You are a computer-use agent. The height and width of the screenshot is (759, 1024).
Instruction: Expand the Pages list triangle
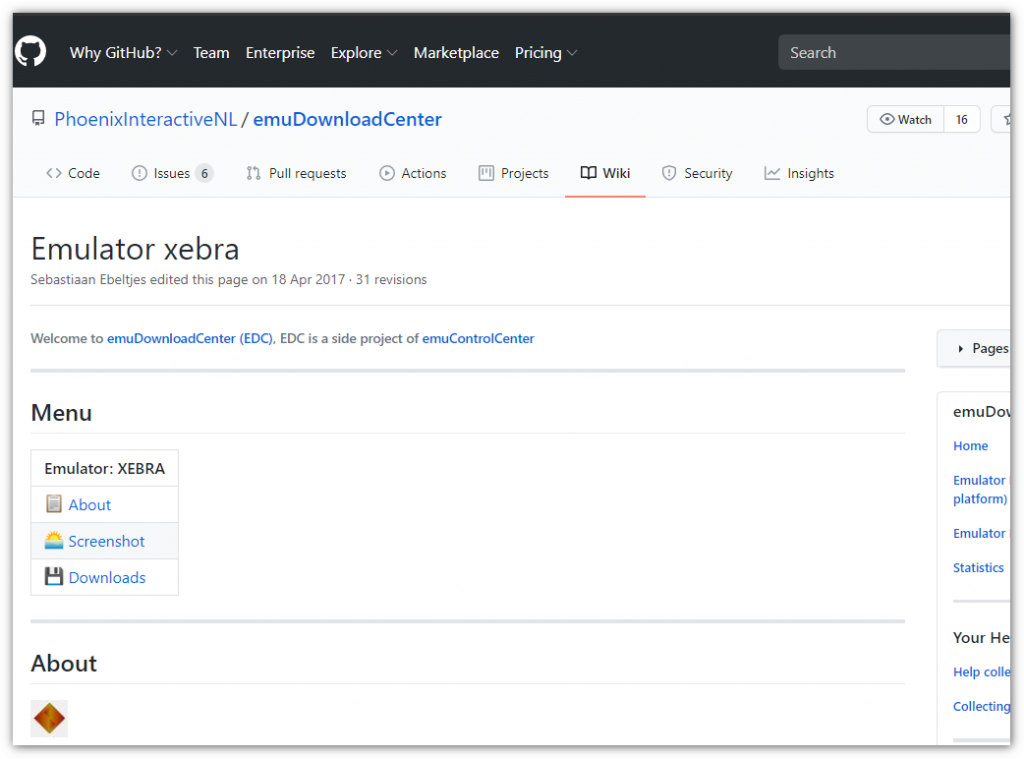click(x=961, y=349)
